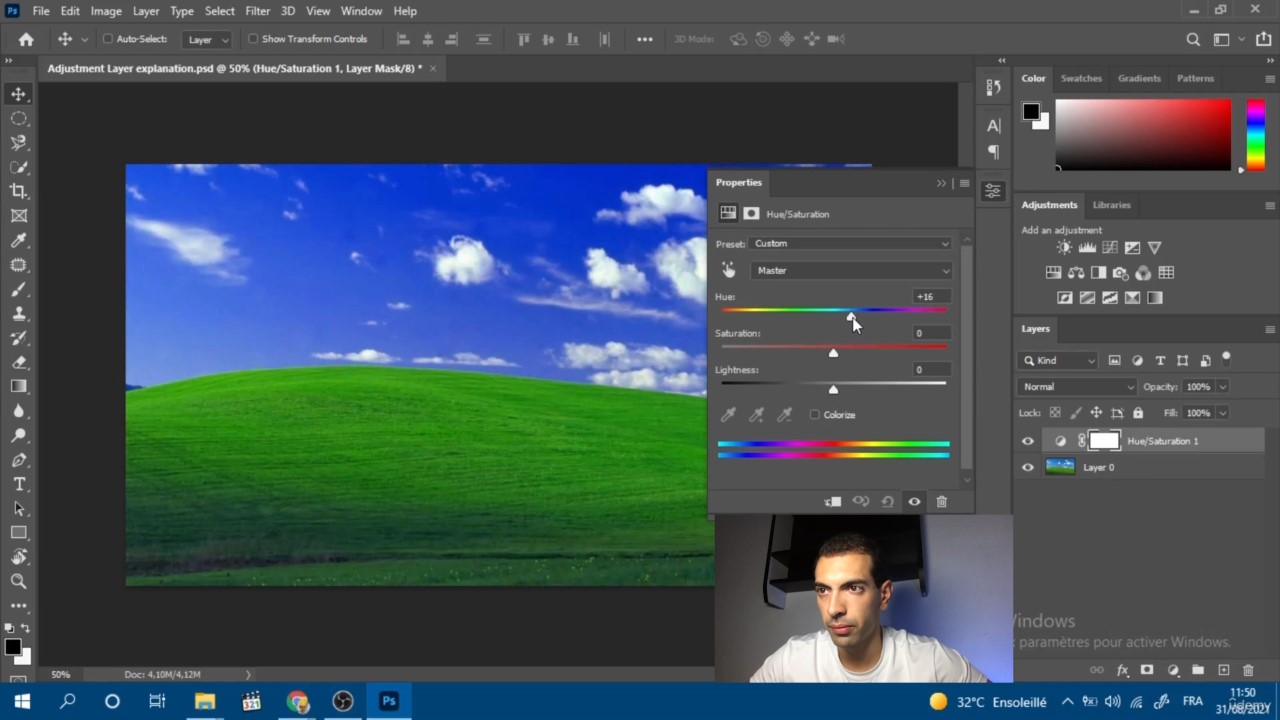The height and width of the screenshot is (720, 1280).
Task: Open Auto-Select Layer dropdown in options bar
Action: tap(207, 39)
